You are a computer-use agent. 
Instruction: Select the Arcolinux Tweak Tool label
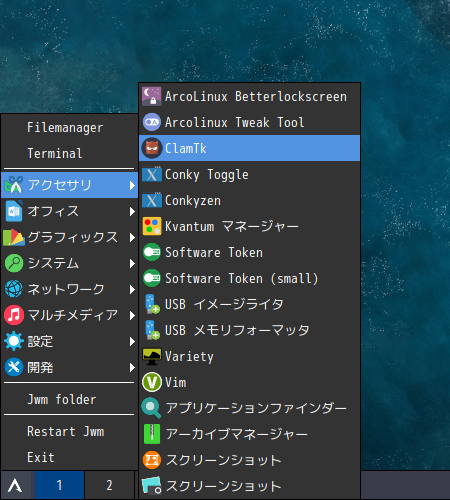234,123
